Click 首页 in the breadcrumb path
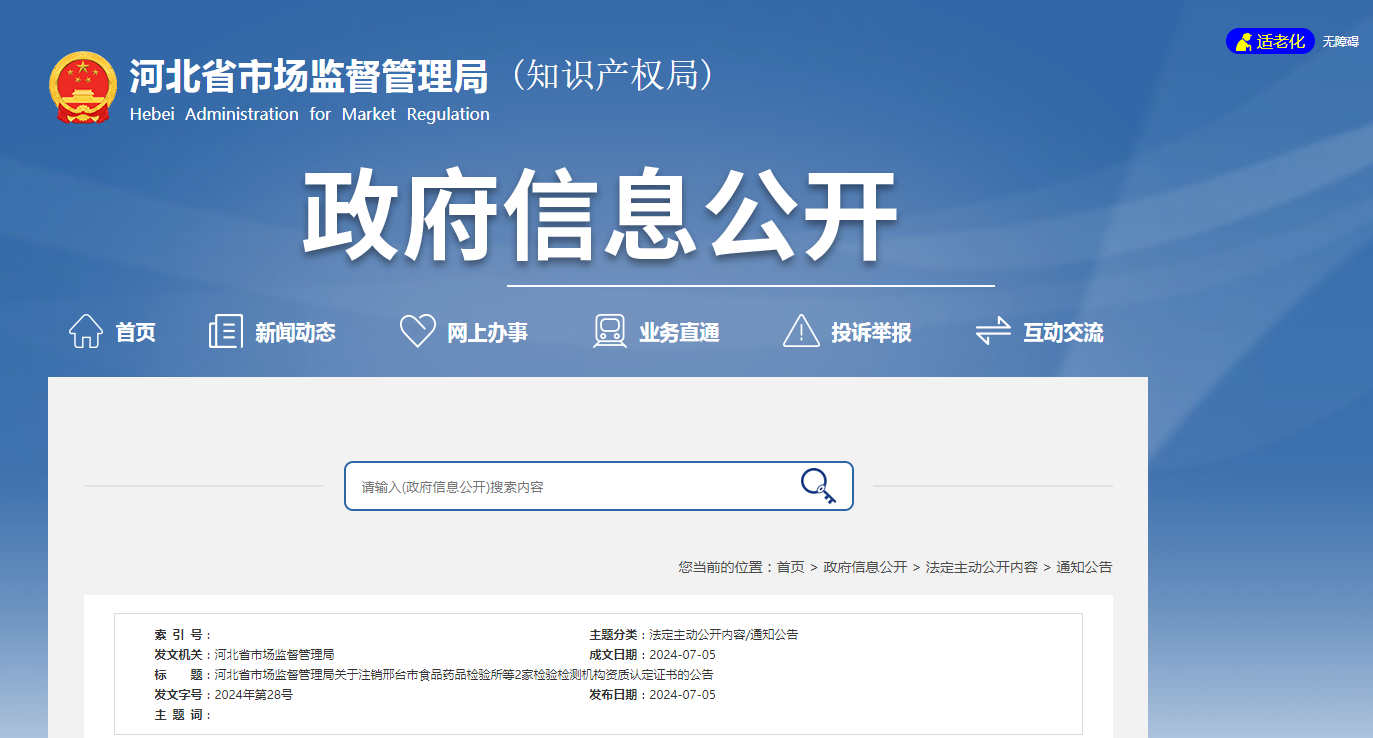This screenshot has height=738, width=1373. pos(790,567)
